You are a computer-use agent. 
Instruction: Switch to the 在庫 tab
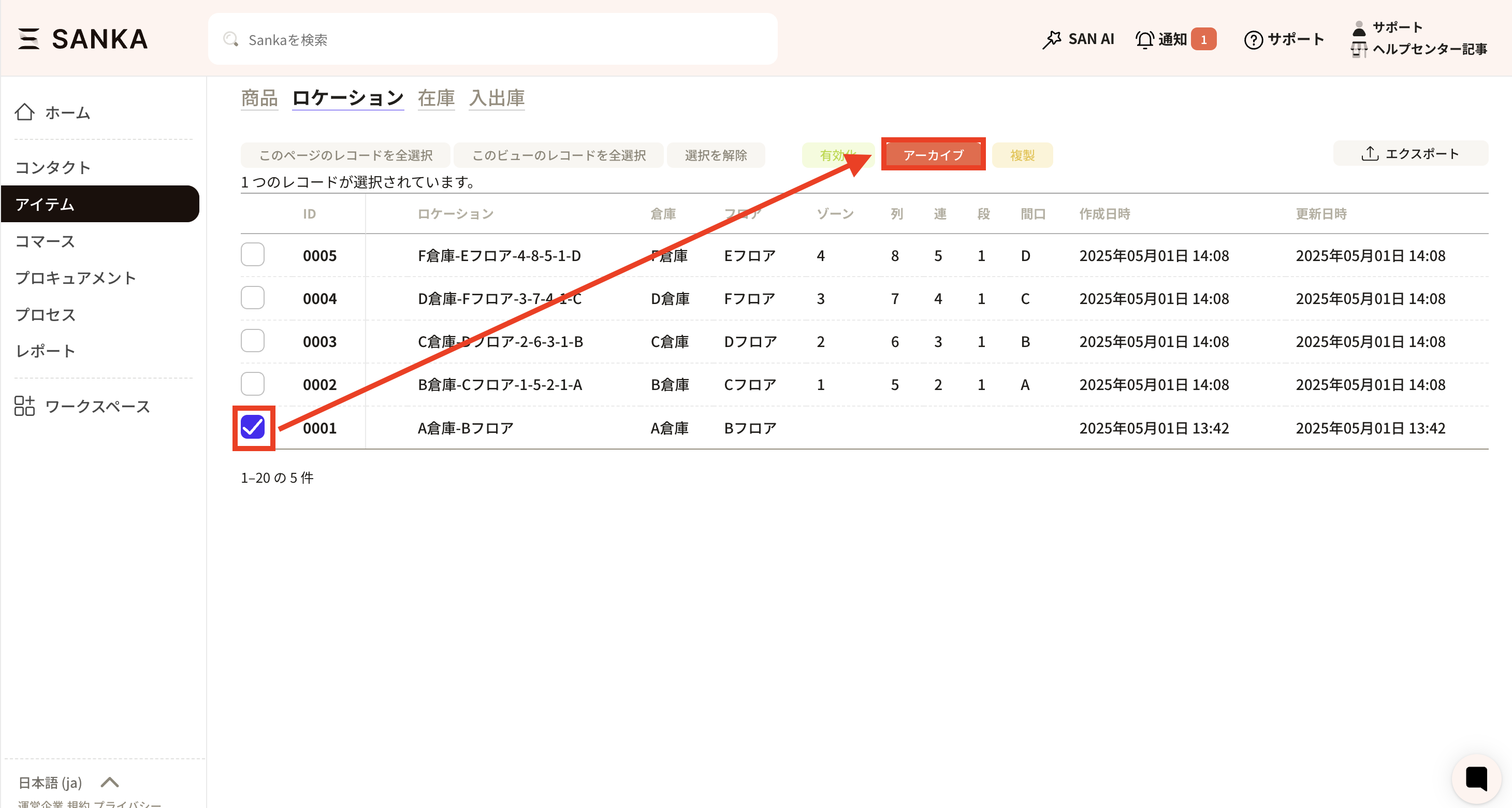click(x=436, y=97)
